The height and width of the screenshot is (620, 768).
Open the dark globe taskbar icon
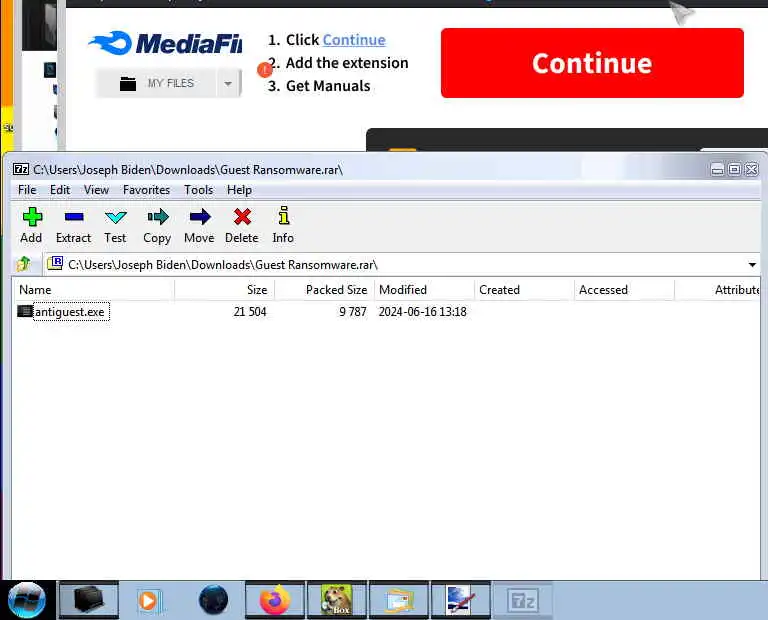(x=214, y=599)
